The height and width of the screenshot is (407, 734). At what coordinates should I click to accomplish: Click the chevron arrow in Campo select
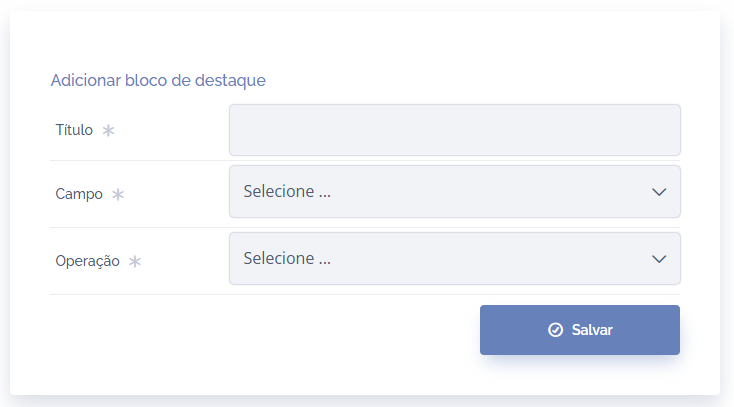coord(659,192)
